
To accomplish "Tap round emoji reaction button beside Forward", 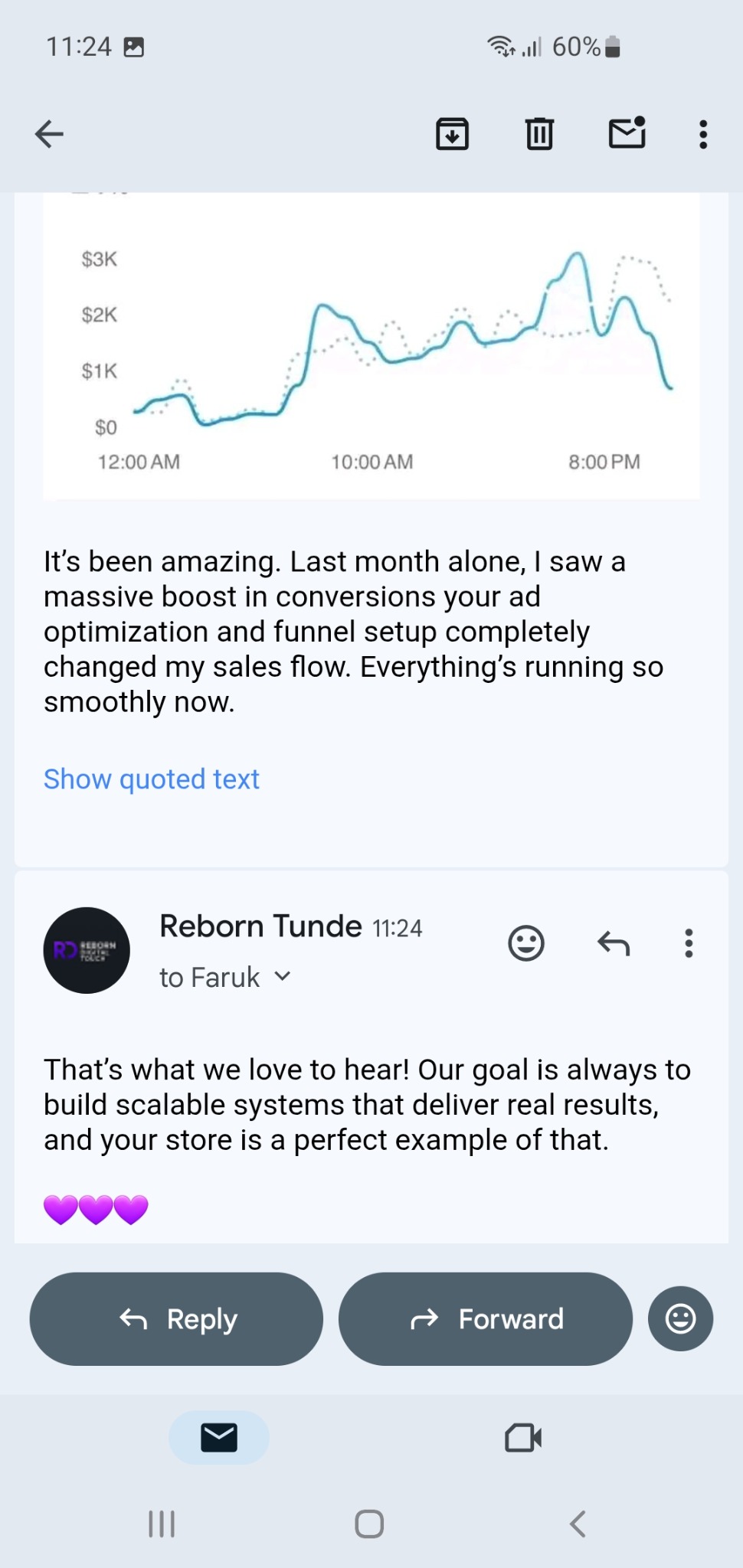I will coord(680,1318).
